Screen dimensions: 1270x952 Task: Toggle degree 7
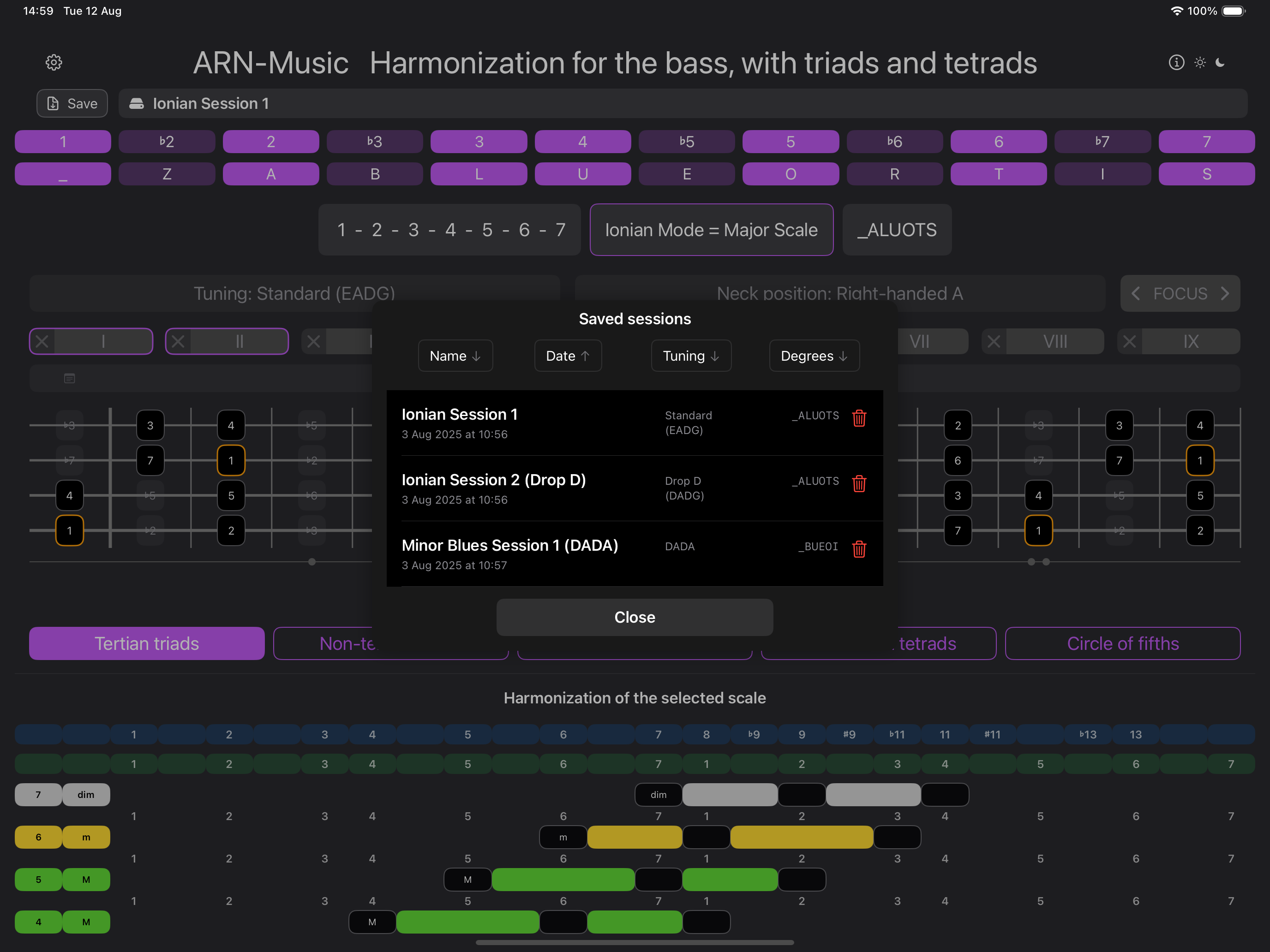pyautogui.click(x=1206, y=142)
